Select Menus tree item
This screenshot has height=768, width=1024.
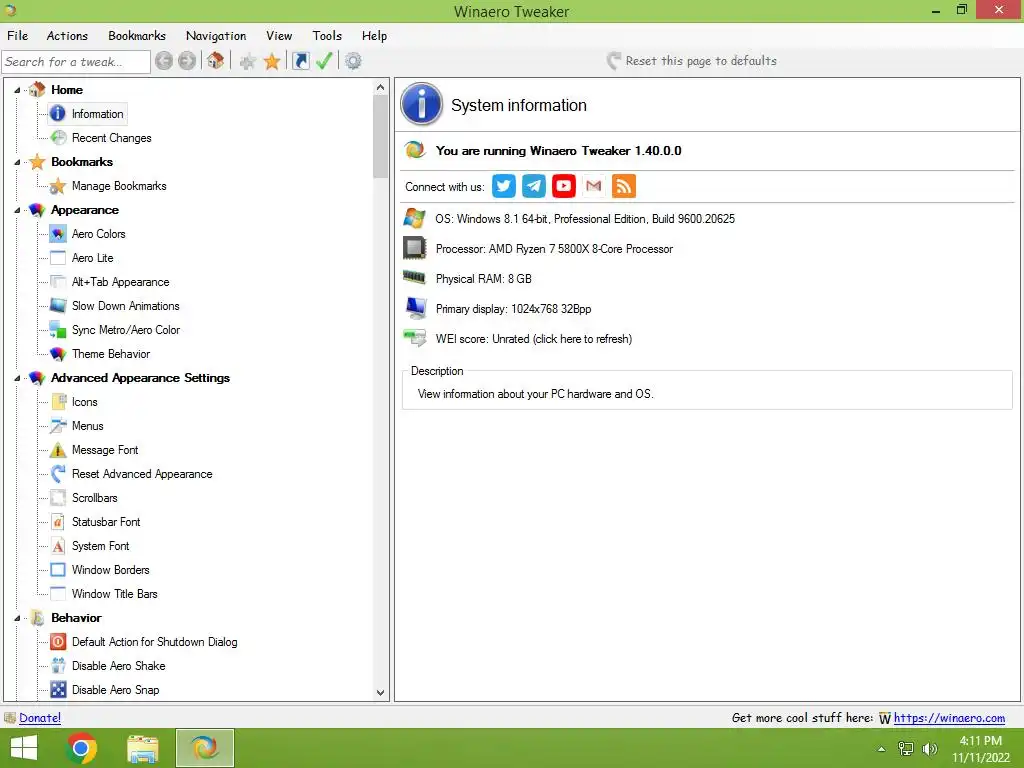tap(88, 426)
